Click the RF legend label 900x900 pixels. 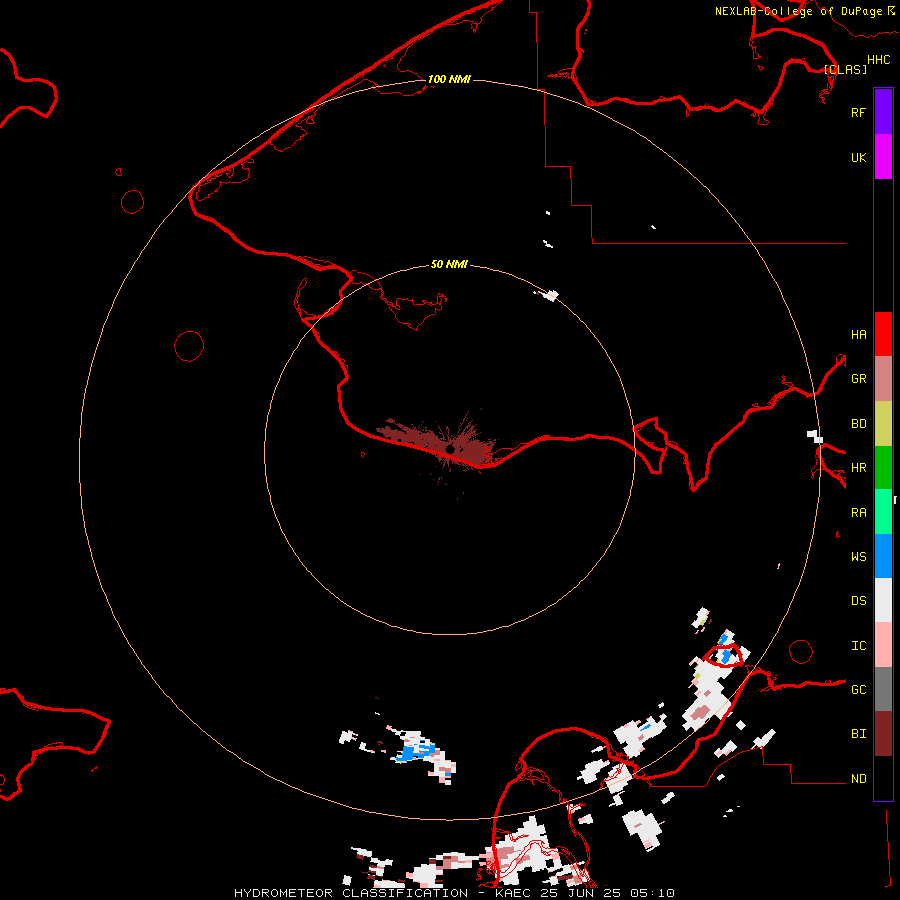coord(858,112)
